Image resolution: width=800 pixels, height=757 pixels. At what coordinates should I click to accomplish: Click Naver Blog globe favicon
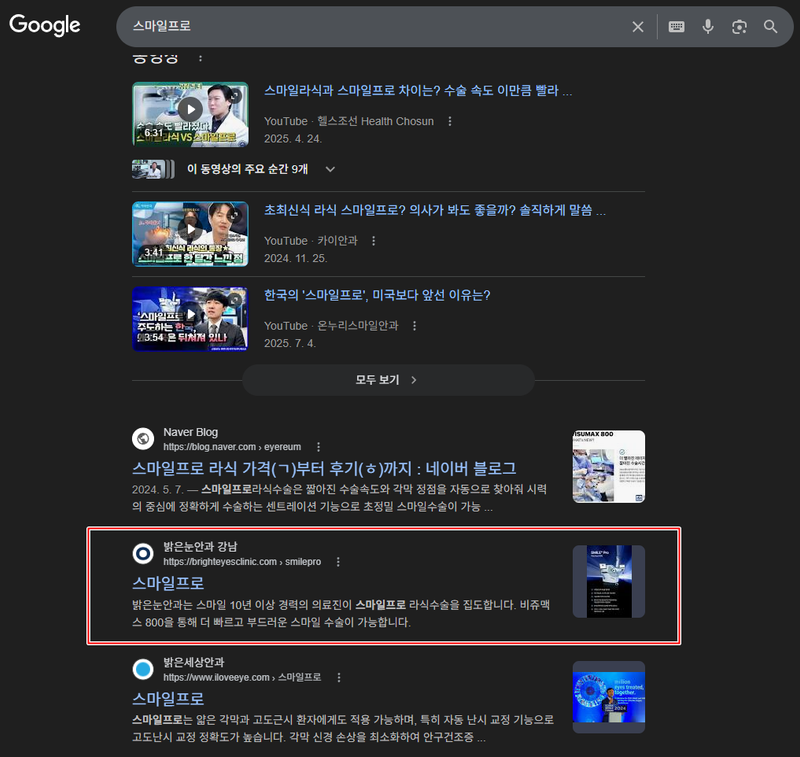coord(143,439)
